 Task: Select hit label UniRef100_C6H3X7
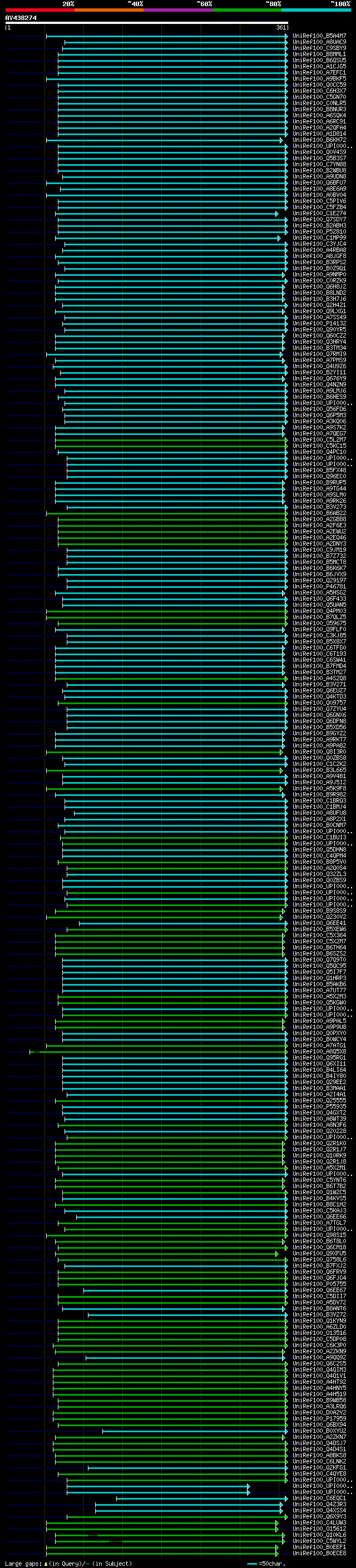319,91
